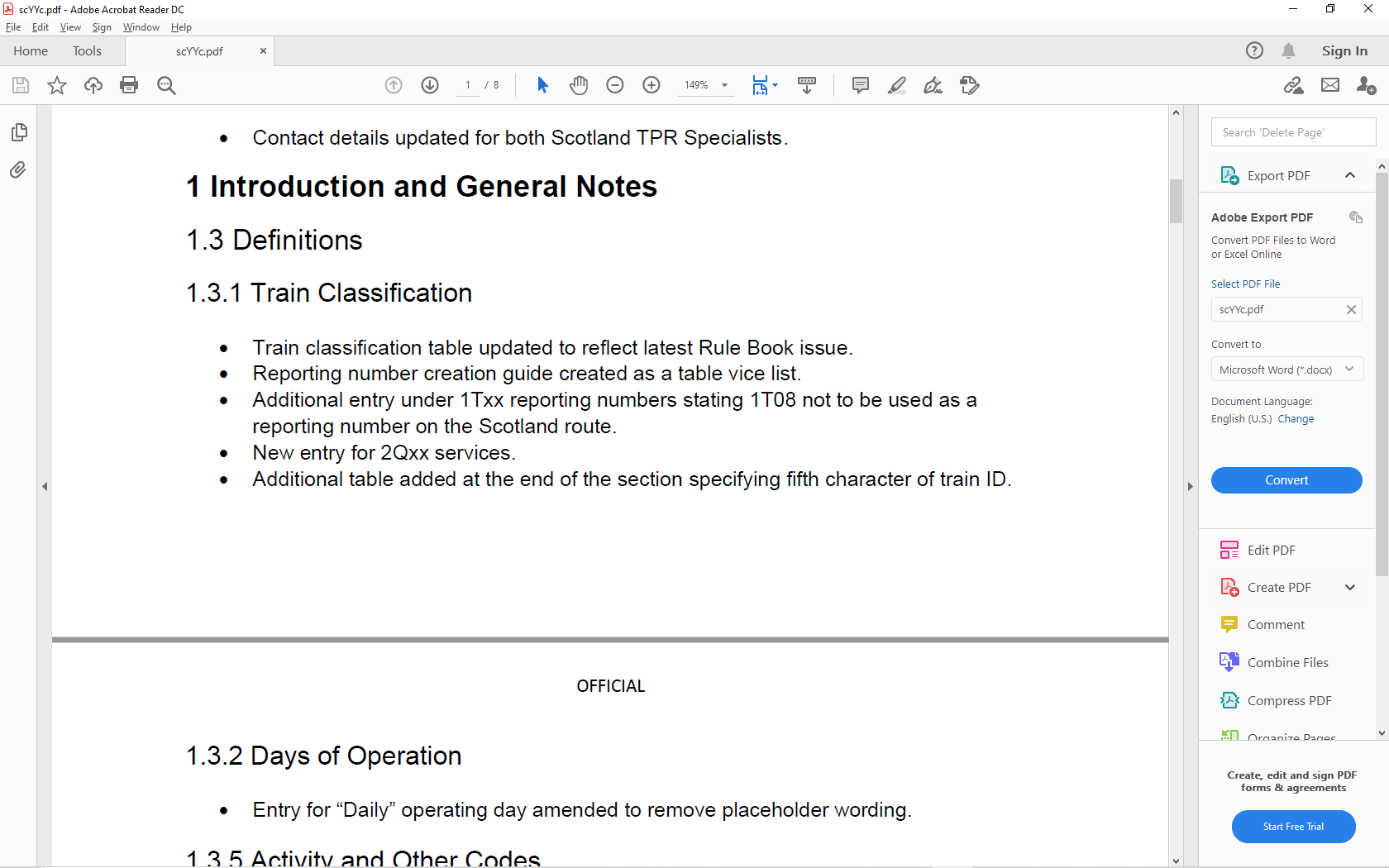Bookmark file with the star icon
The height and width of the screenshot is (868, 1389).
pos(57,85)
